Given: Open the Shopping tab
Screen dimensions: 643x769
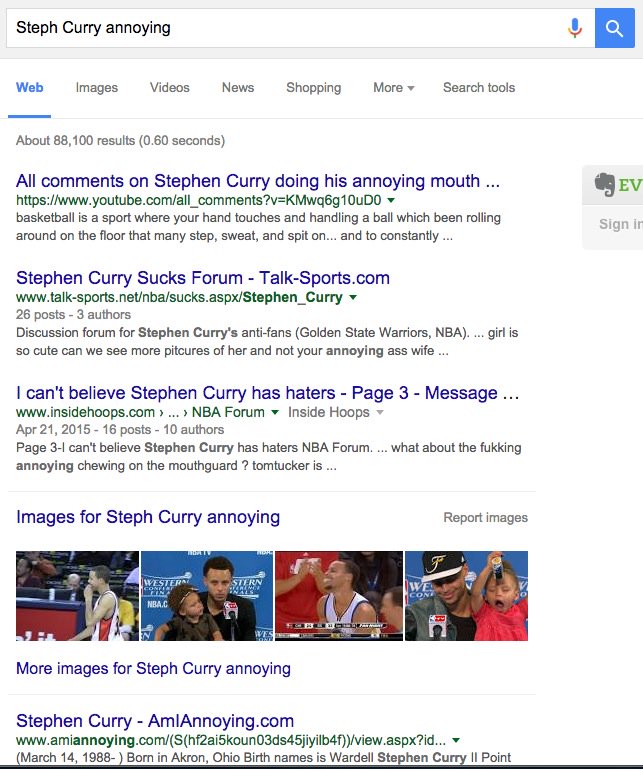Looking at the screenshot, I should click(x=313, y=88).
